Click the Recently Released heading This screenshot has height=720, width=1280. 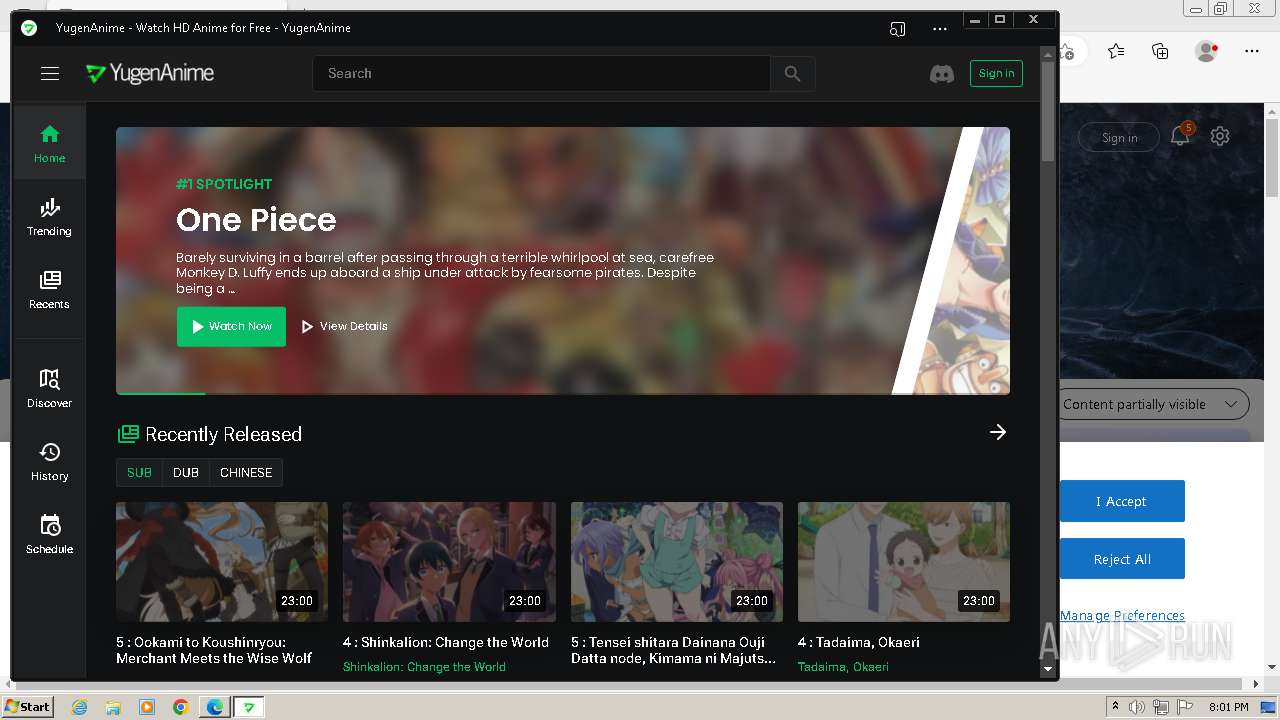point(223,434)
